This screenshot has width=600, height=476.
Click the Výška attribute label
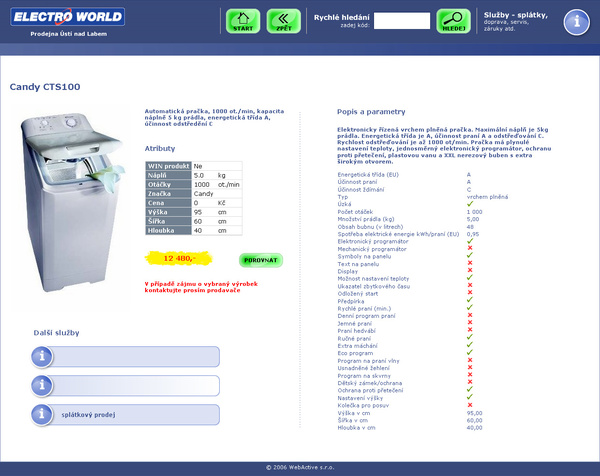click(168, 212)
